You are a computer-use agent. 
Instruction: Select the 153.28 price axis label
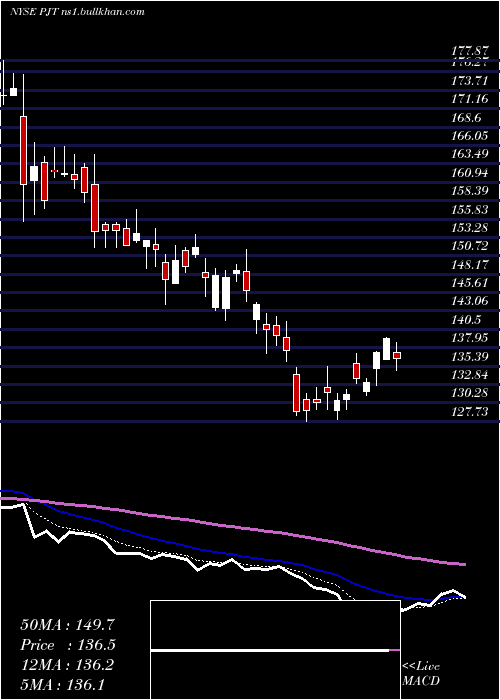pyautogui.click(x=469, y=228)
